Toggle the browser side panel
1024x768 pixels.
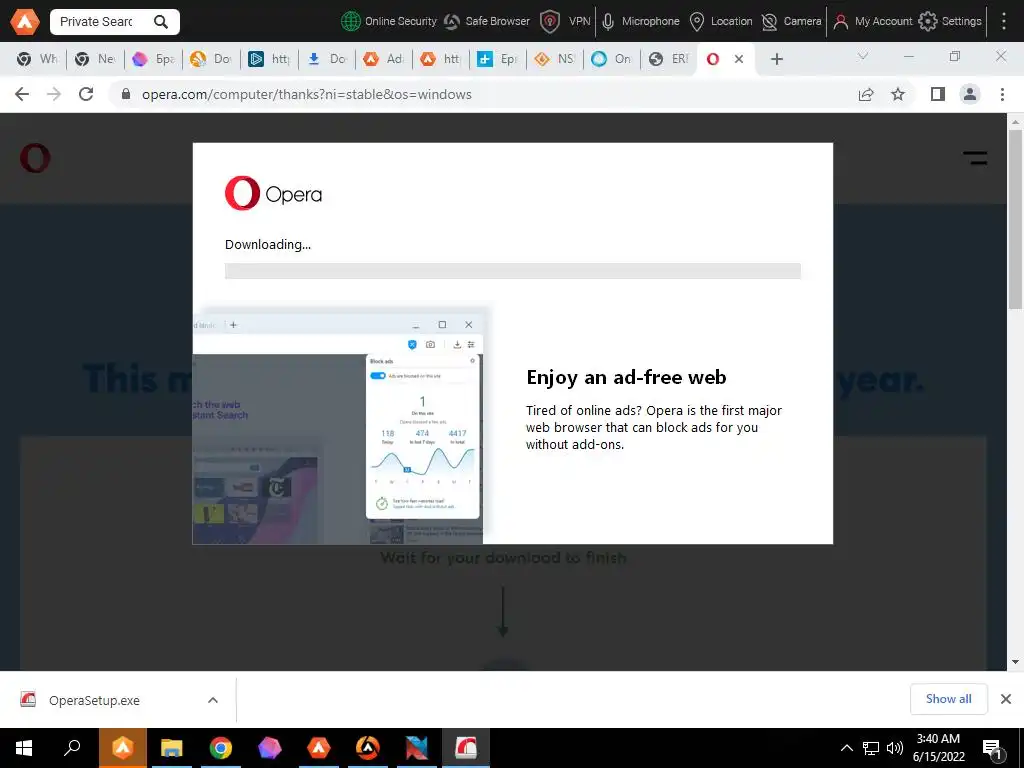(938, 94)
